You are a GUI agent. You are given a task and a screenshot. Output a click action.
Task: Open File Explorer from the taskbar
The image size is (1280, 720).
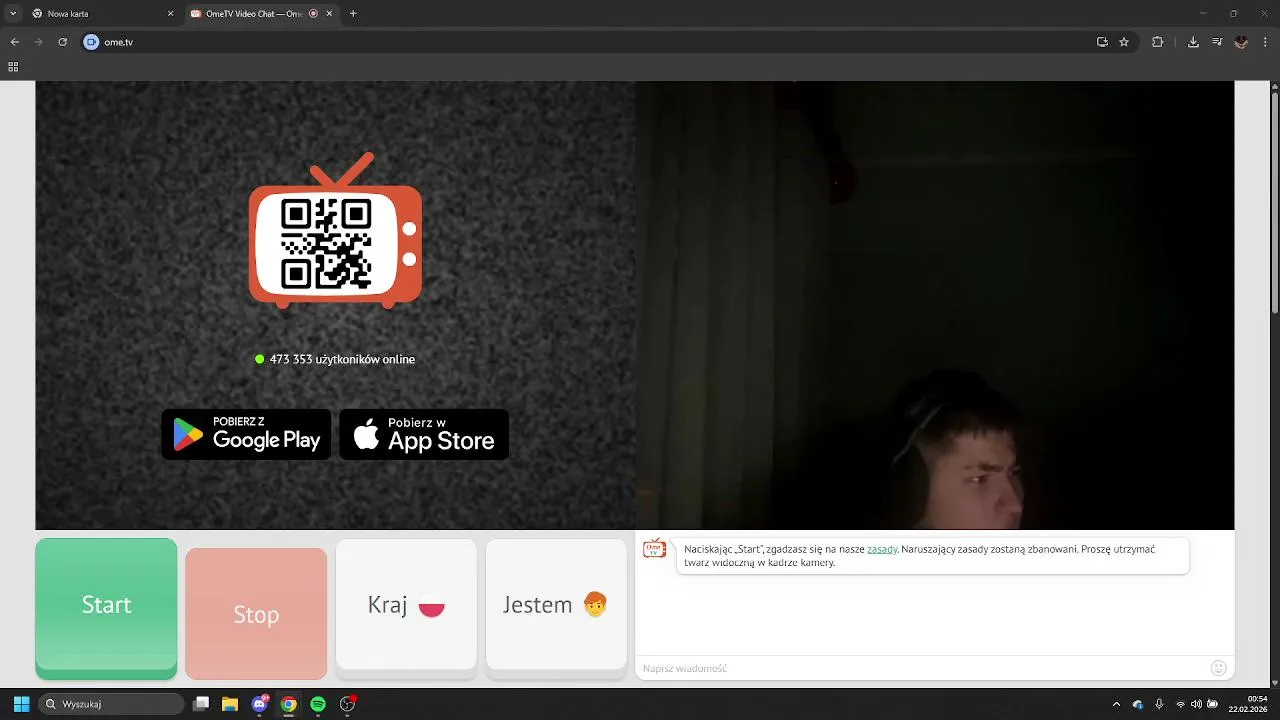[230, 704]
